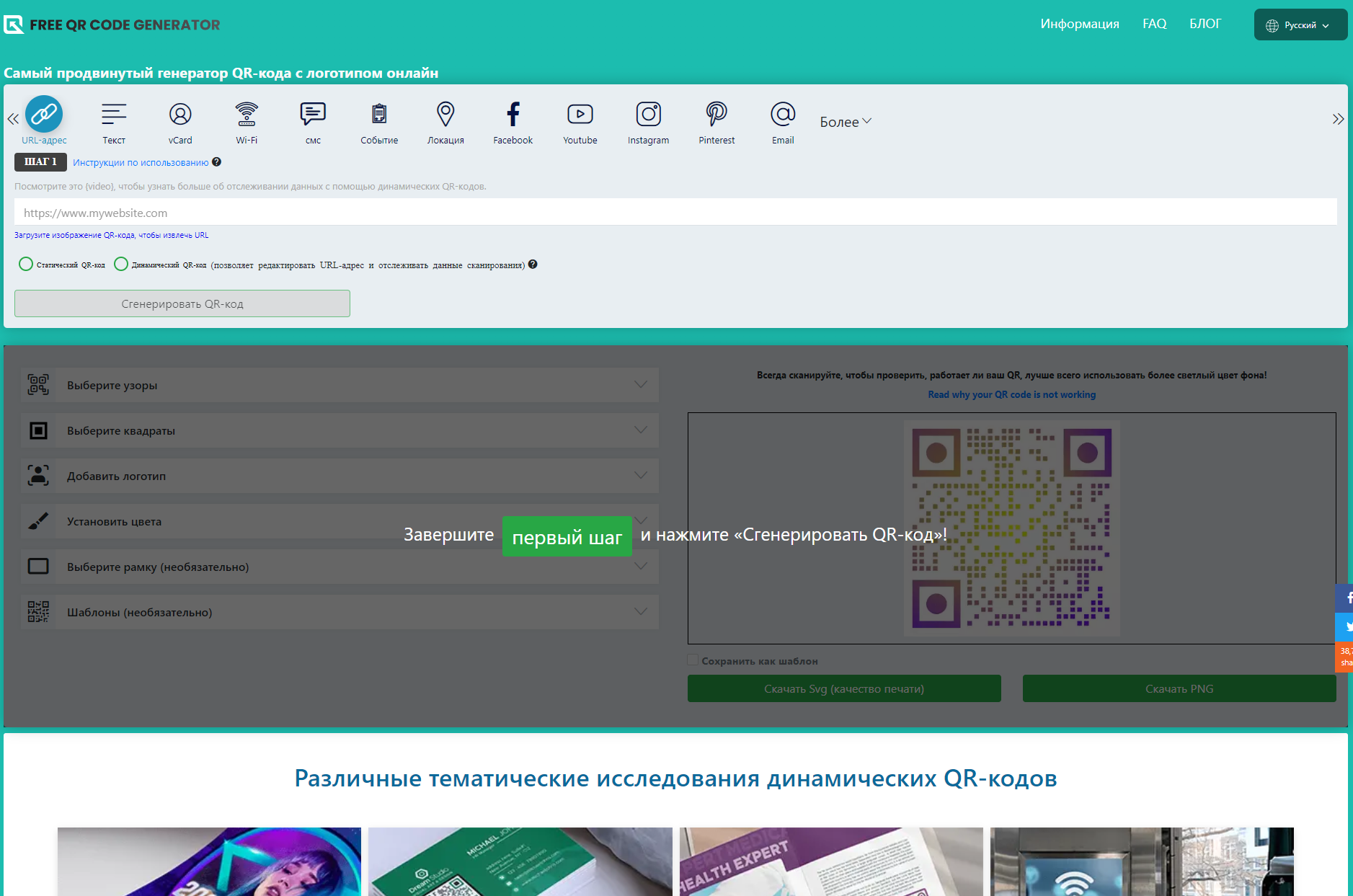Open the Информация menu item

coord(1080,24)
